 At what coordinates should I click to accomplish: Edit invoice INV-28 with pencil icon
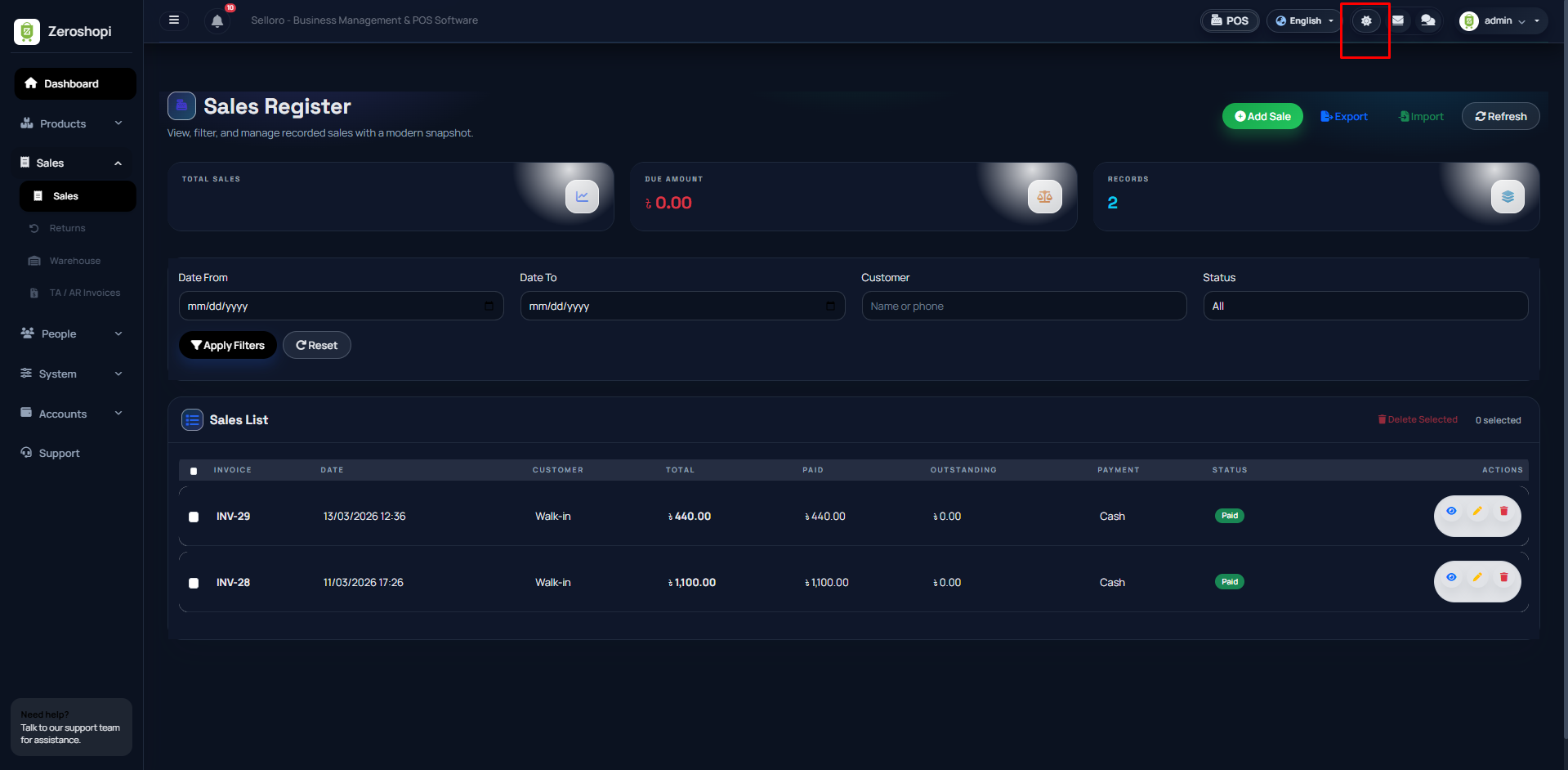pyautogui.click(x=1477, y=577)
